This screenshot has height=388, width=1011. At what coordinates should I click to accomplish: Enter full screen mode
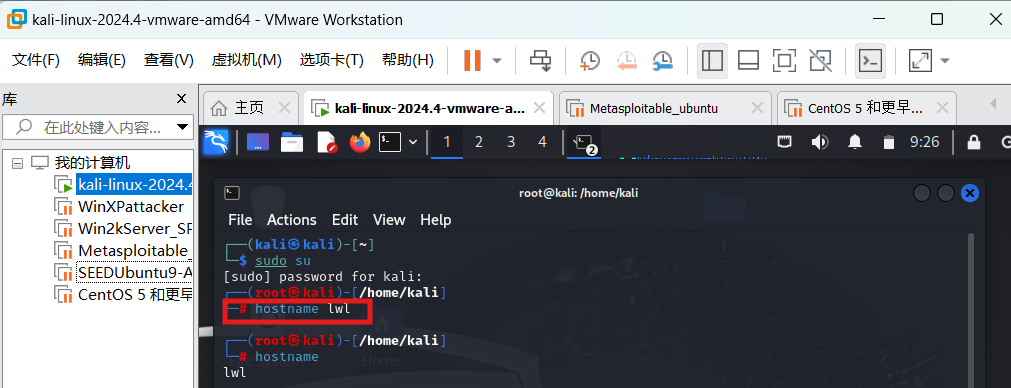pyautogui.click(x=784, y=61)
